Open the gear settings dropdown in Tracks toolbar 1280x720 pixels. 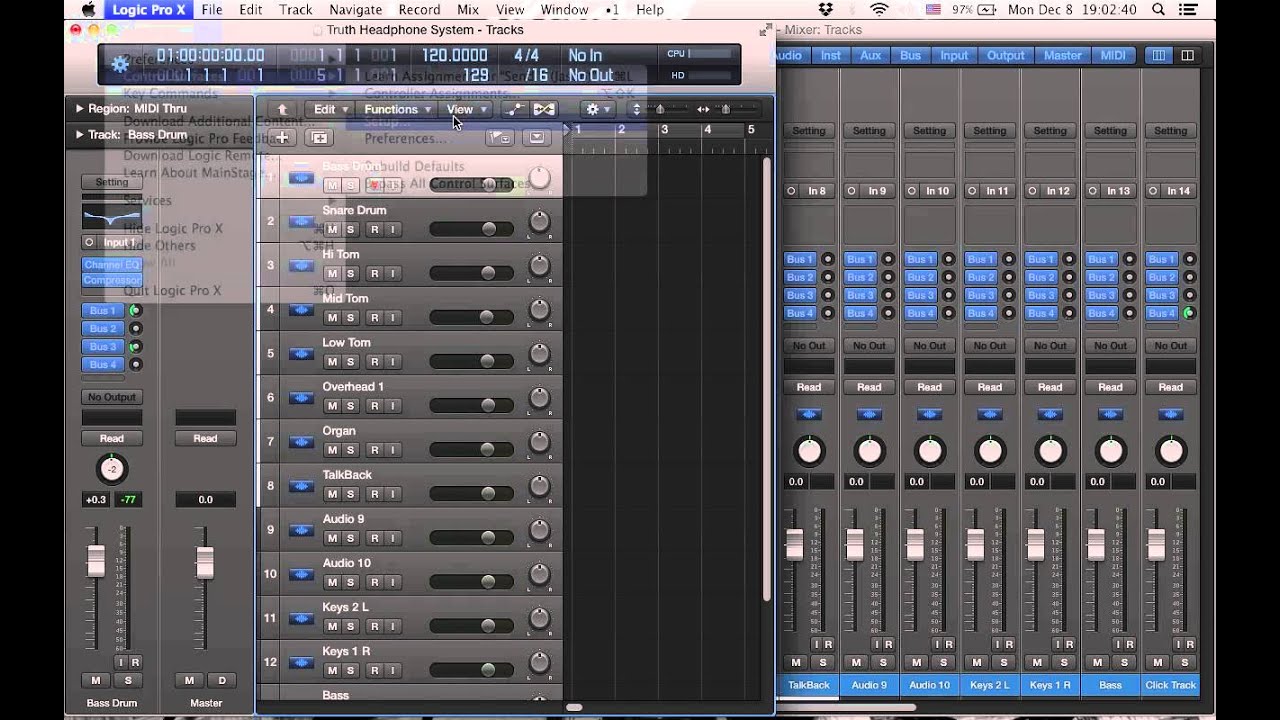(x=598, y=109)
